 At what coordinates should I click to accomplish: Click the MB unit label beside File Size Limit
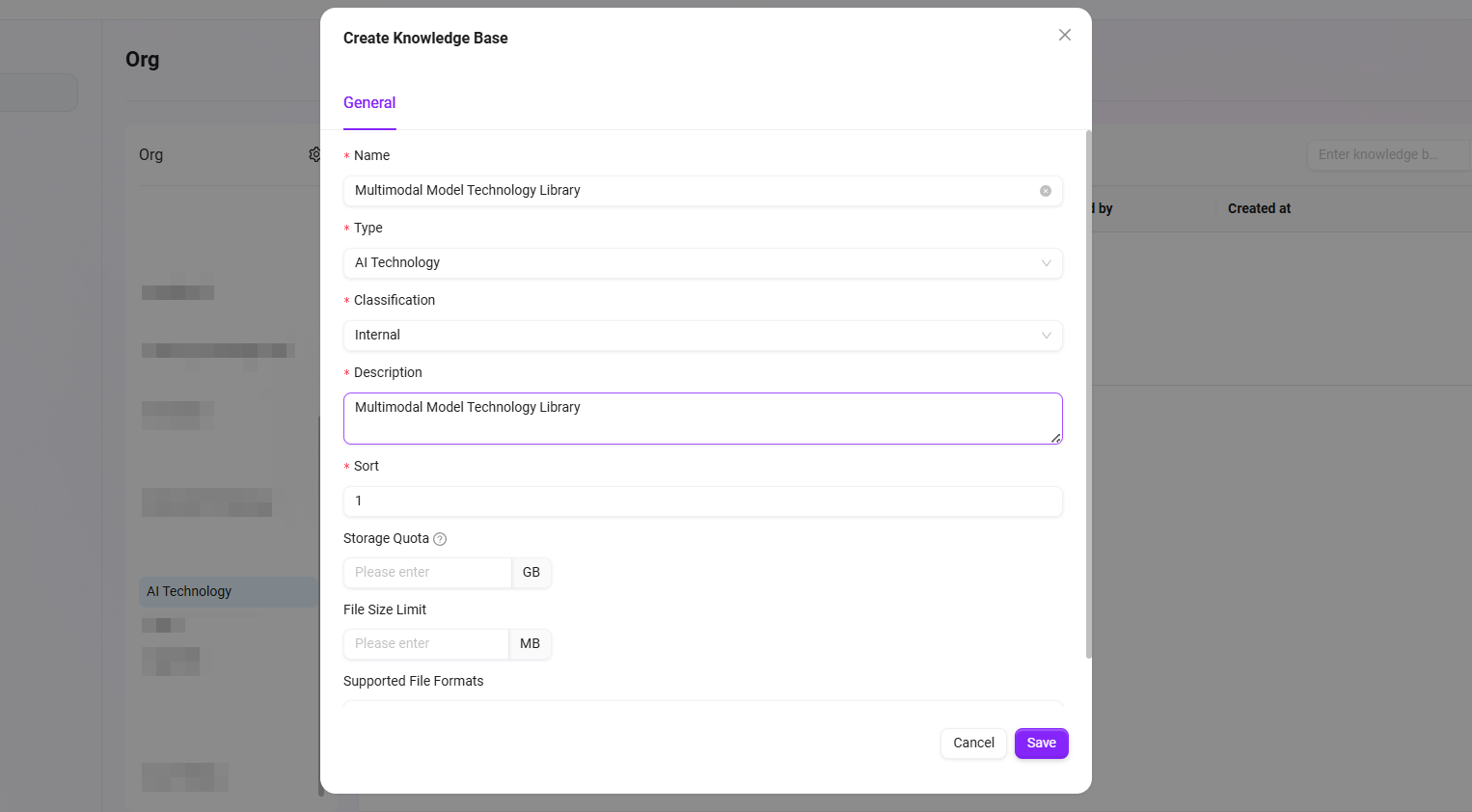[530, 644]
